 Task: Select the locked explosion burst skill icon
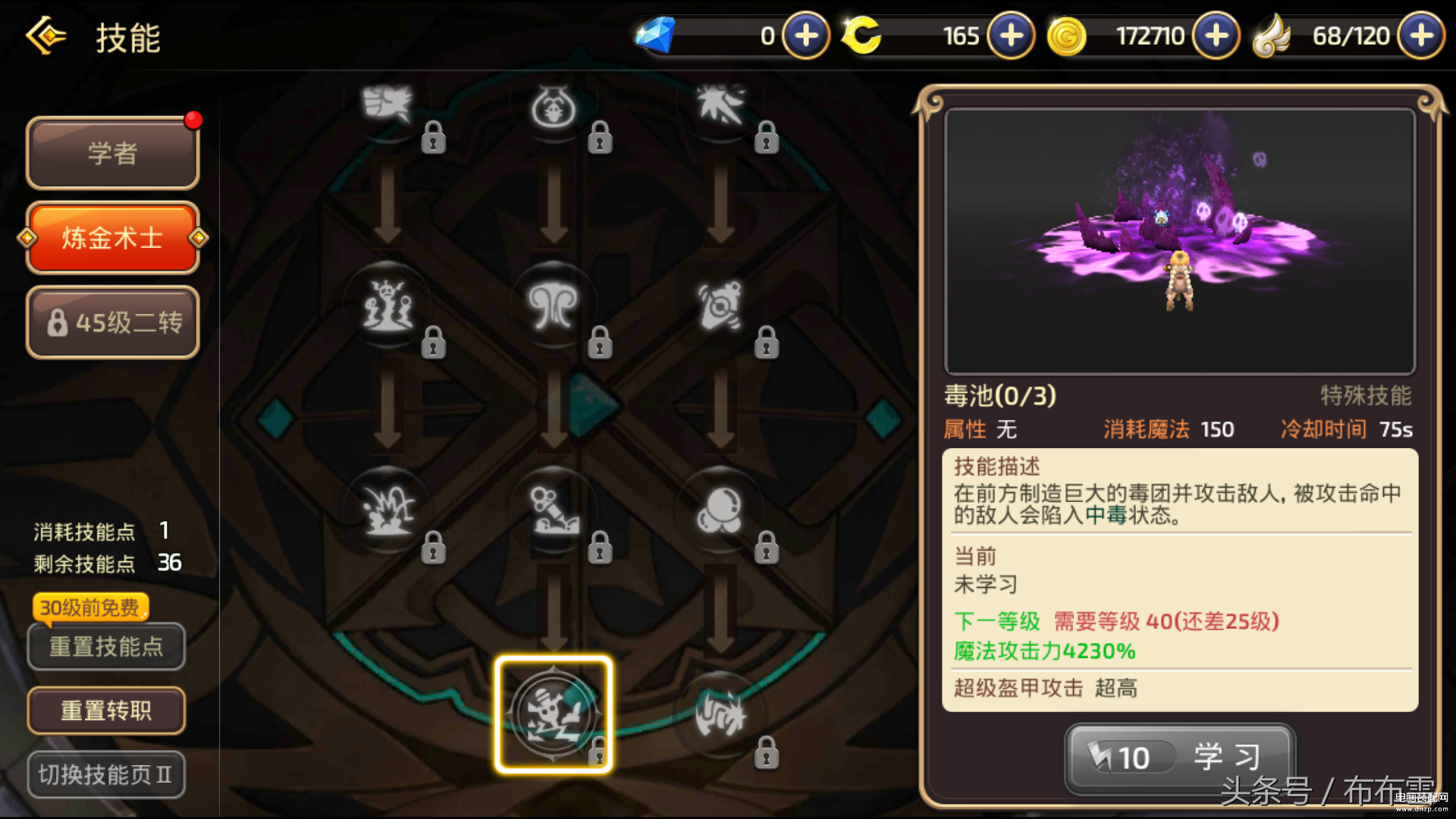388,510
